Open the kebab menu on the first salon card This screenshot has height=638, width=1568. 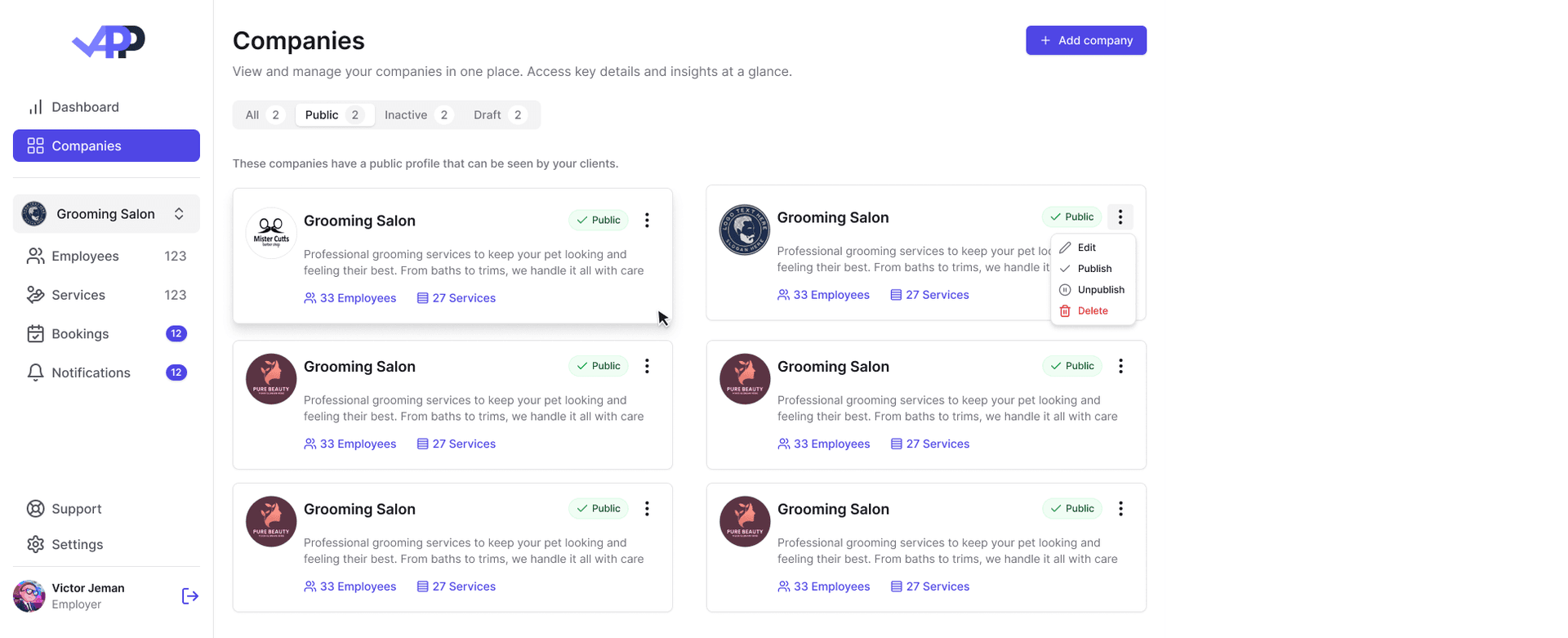tap(647, 220)
